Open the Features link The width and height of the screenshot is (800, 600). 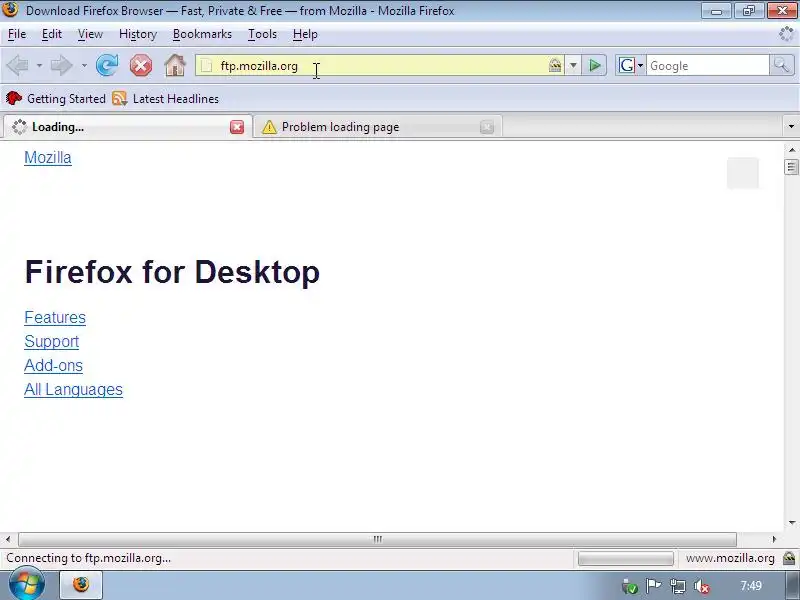point(55,317)
